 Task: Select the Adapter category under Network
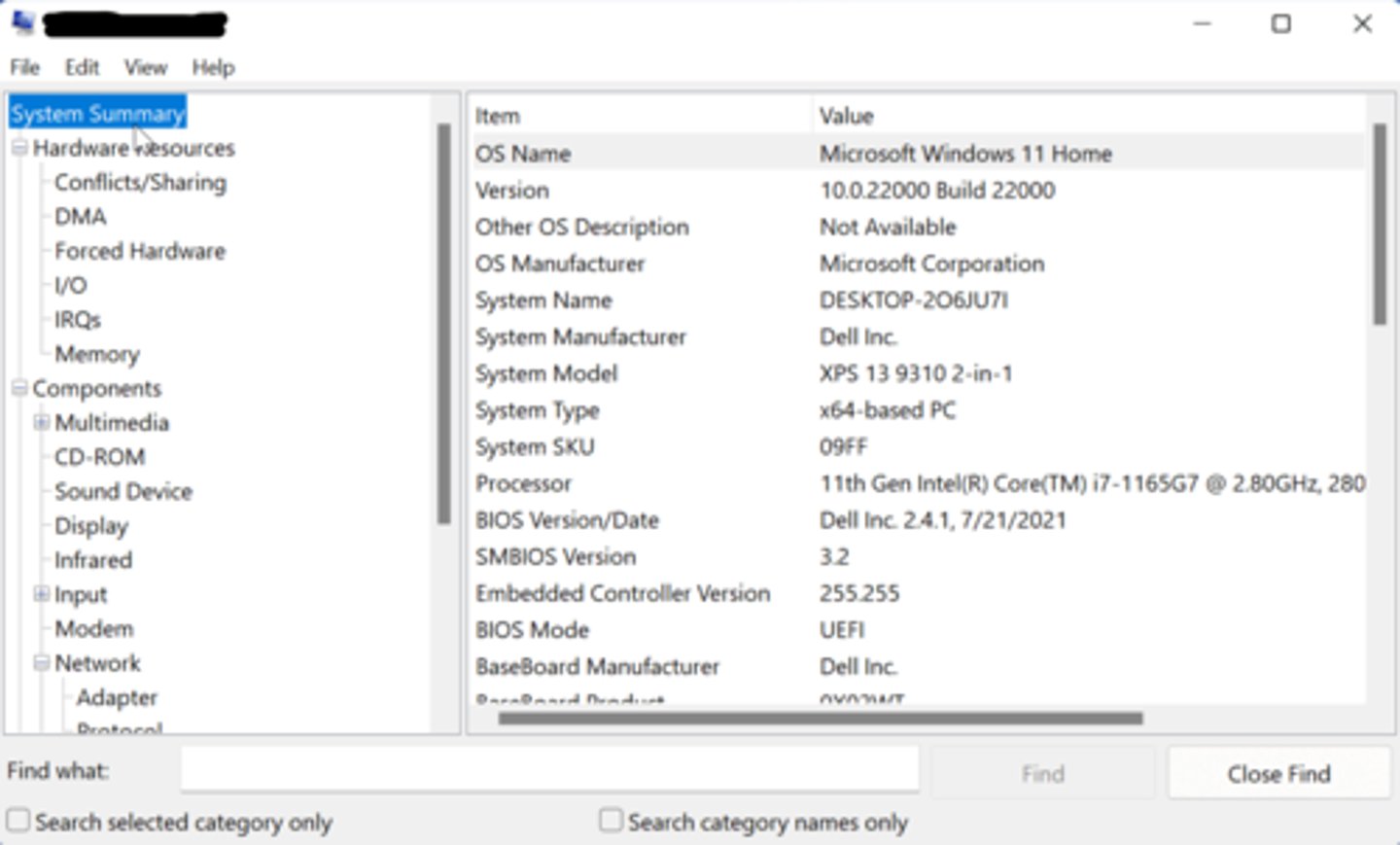pos(117,697)
